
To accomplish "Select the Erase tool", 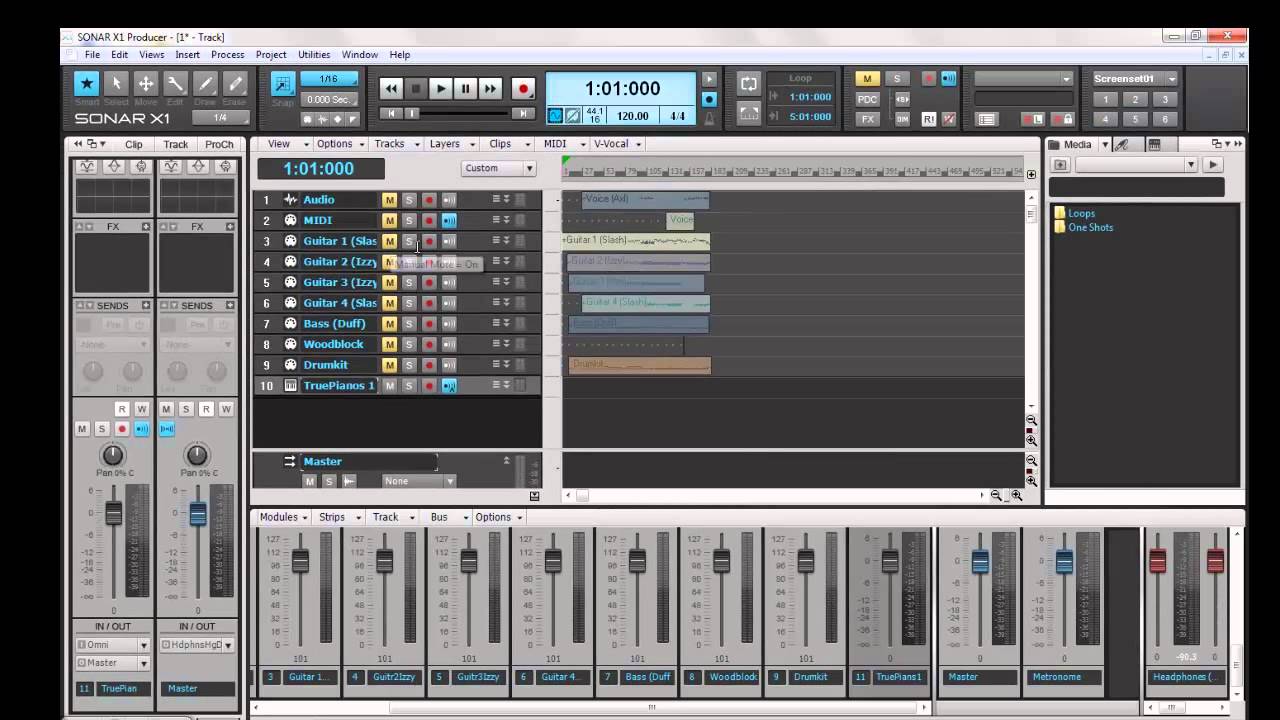I will tap(235, 84).
